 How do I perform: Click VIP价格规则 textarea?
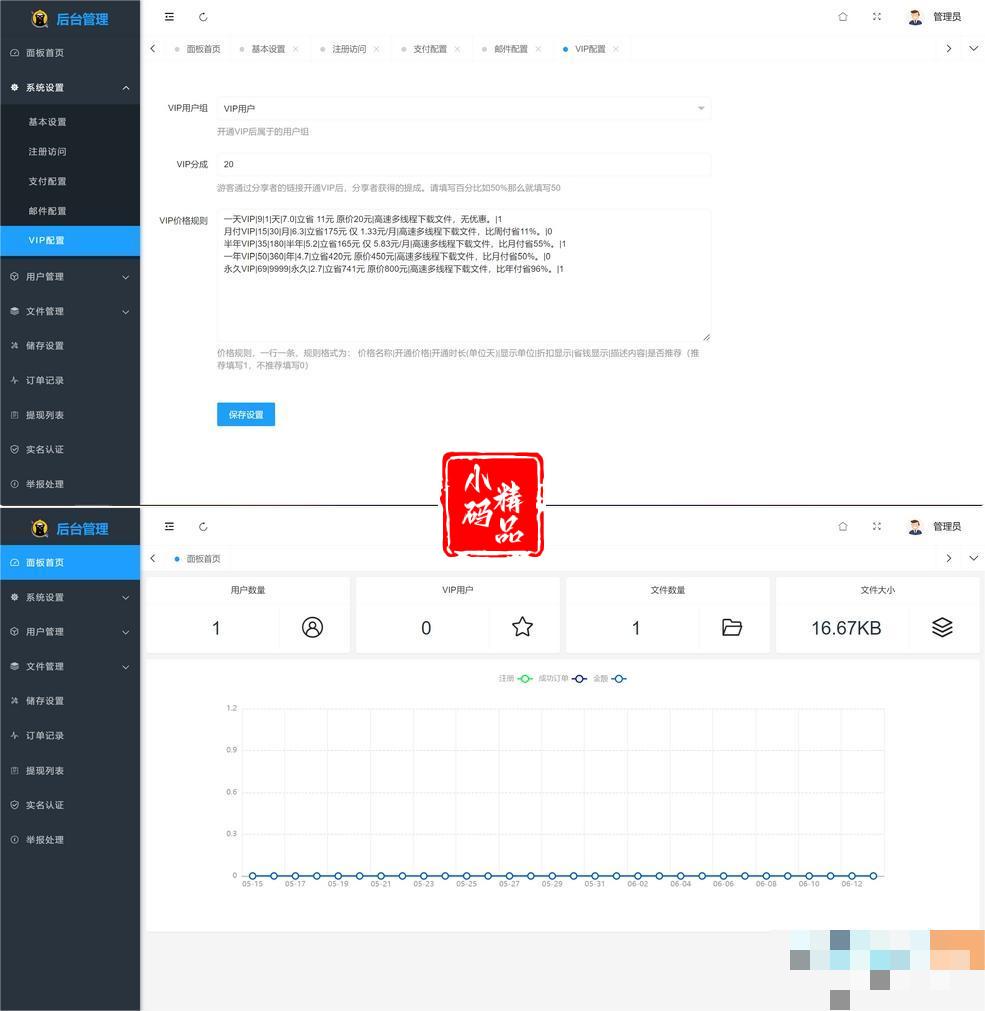point(463,275)
